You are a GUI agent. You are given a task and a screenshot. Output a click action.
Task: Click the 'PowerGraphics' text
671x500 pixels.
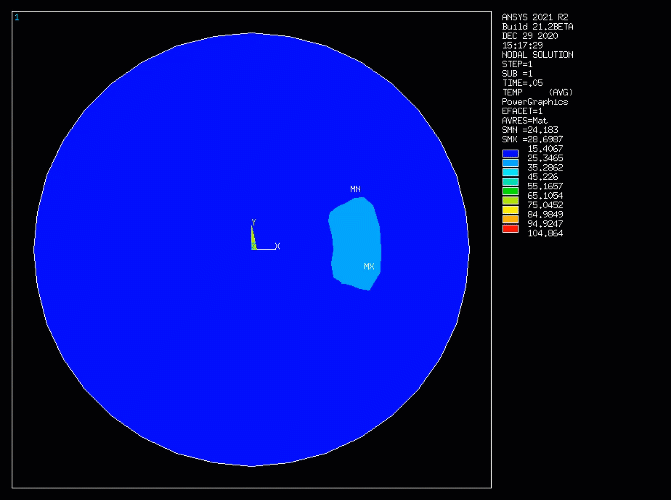click(x=535, y=102)
